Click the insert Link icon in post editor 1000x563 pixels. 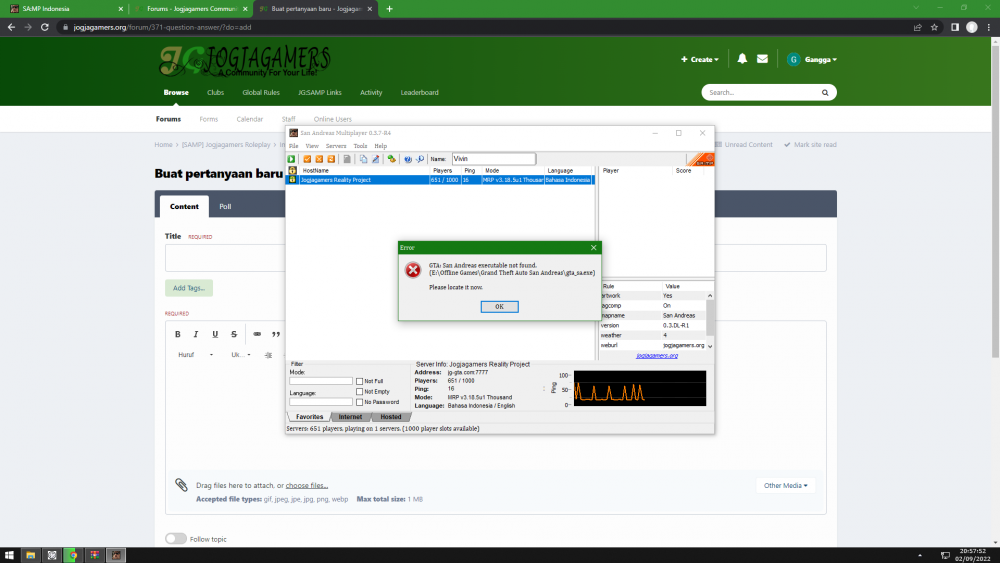(257, 334)
